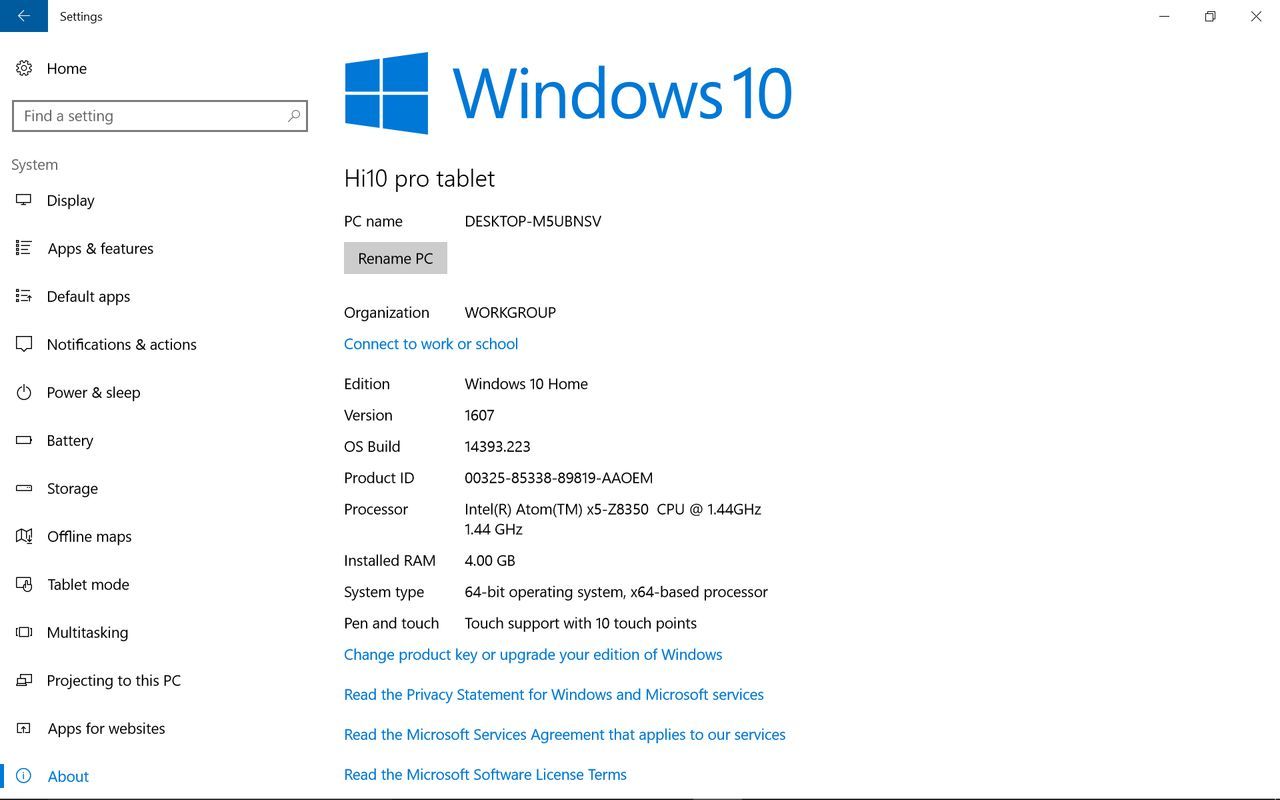
Task: Open Notifications & actions page
Action: tap(121, 344)
